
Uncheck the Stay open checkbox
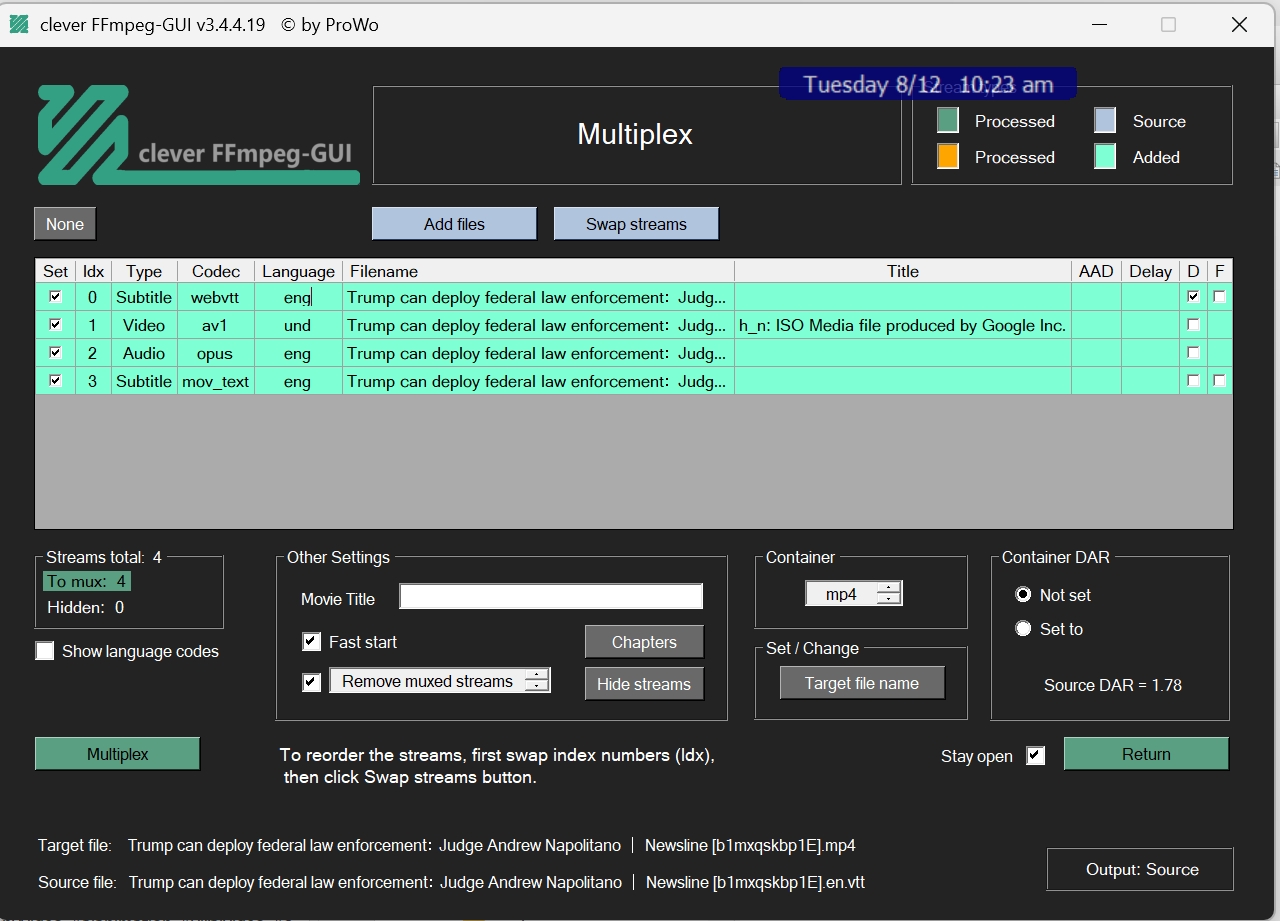pos(1036,756)
